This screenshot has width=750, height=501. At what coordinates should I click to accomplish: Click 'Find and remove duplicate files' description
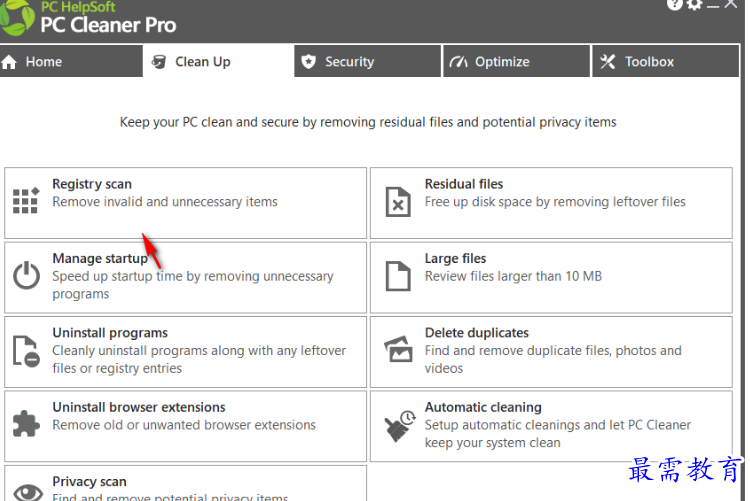point(553,359)
